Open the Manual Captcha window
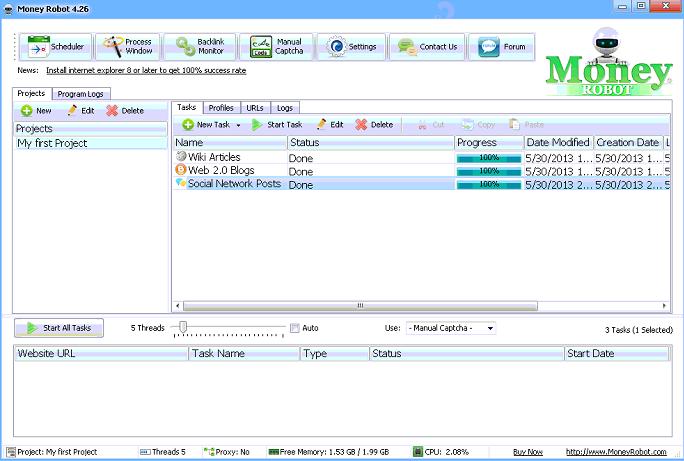 [276, 47]
